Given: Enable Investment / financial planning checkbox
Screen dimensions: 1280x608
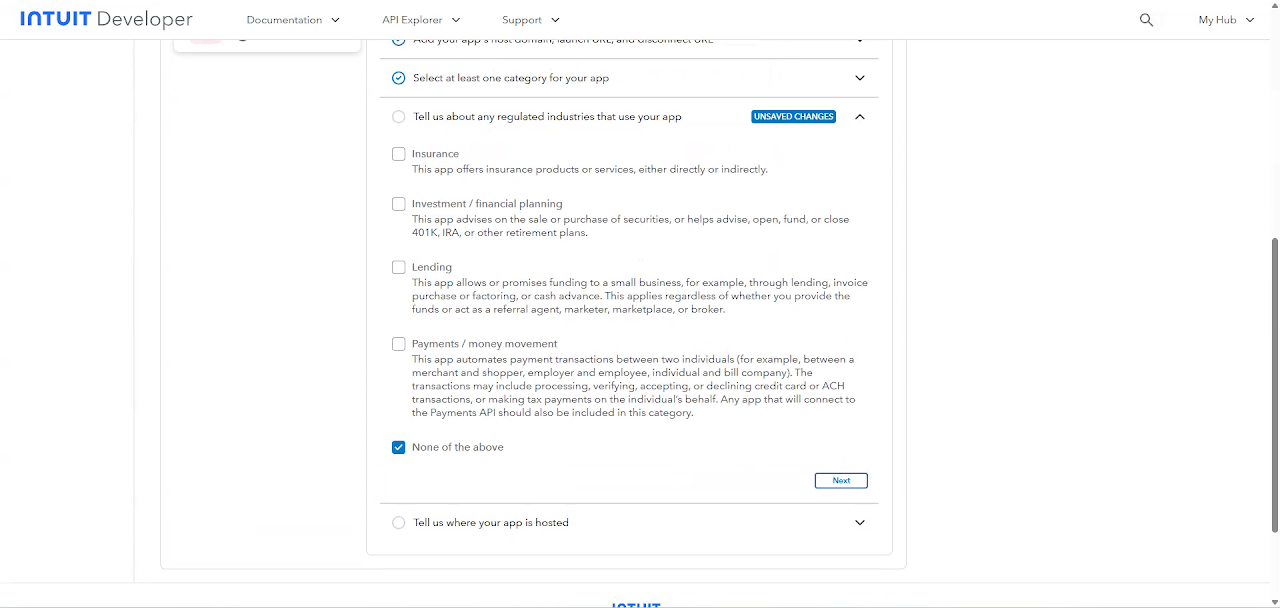Looking at the screenshot, I should click(399, 204).
